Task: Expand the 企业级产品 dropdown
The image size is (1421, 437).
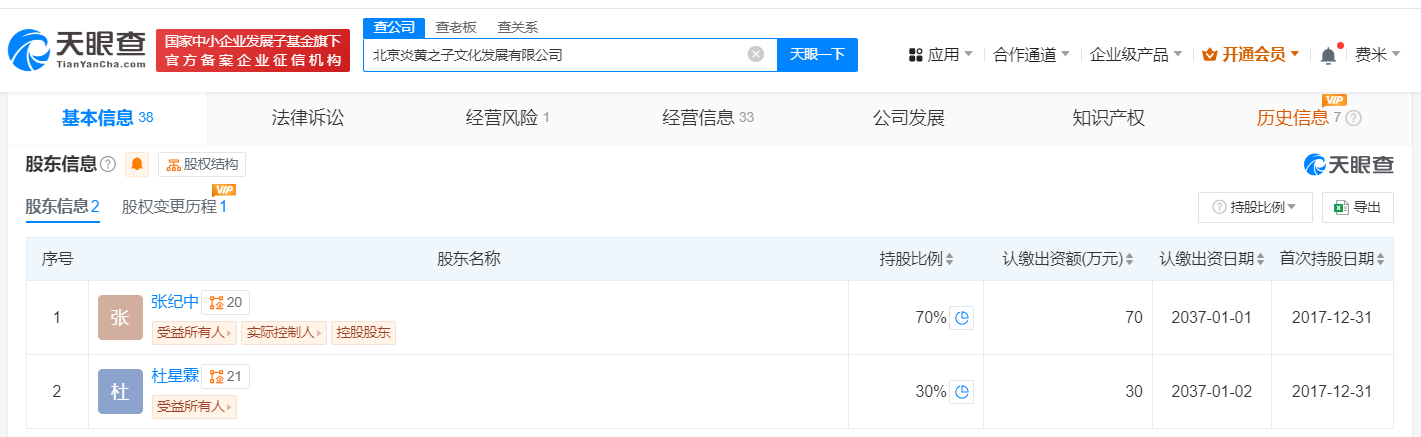Action: pos(1136,55)
